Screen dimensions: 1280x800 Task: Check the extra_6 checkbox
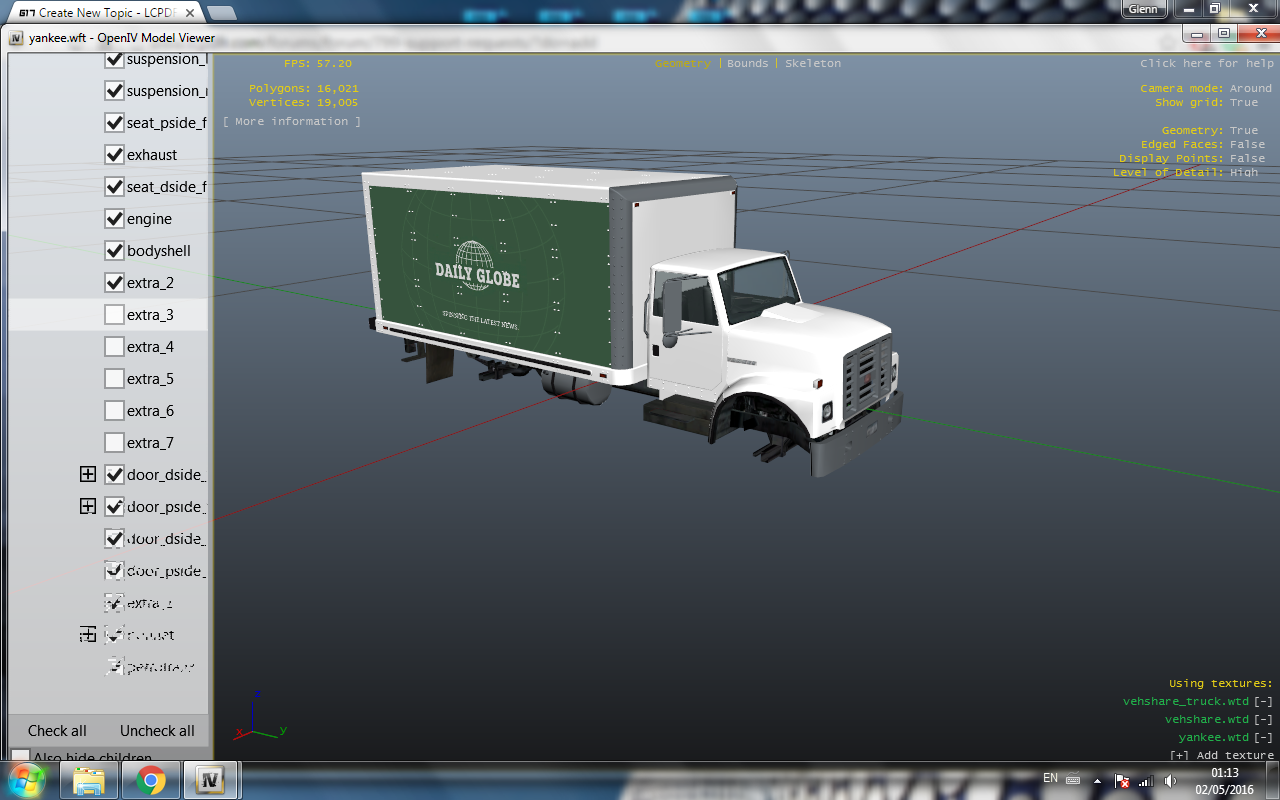[x=114, y=411]
